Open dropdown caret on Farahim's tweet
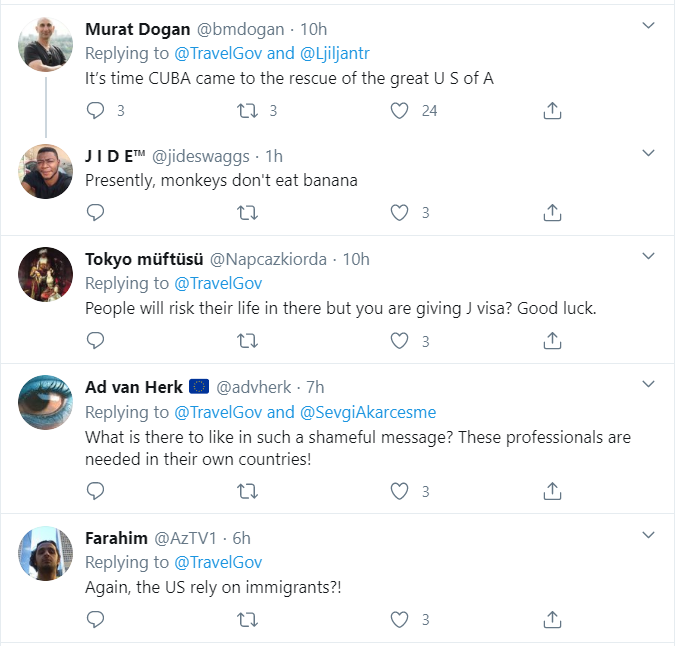 [x=648, y=535]
